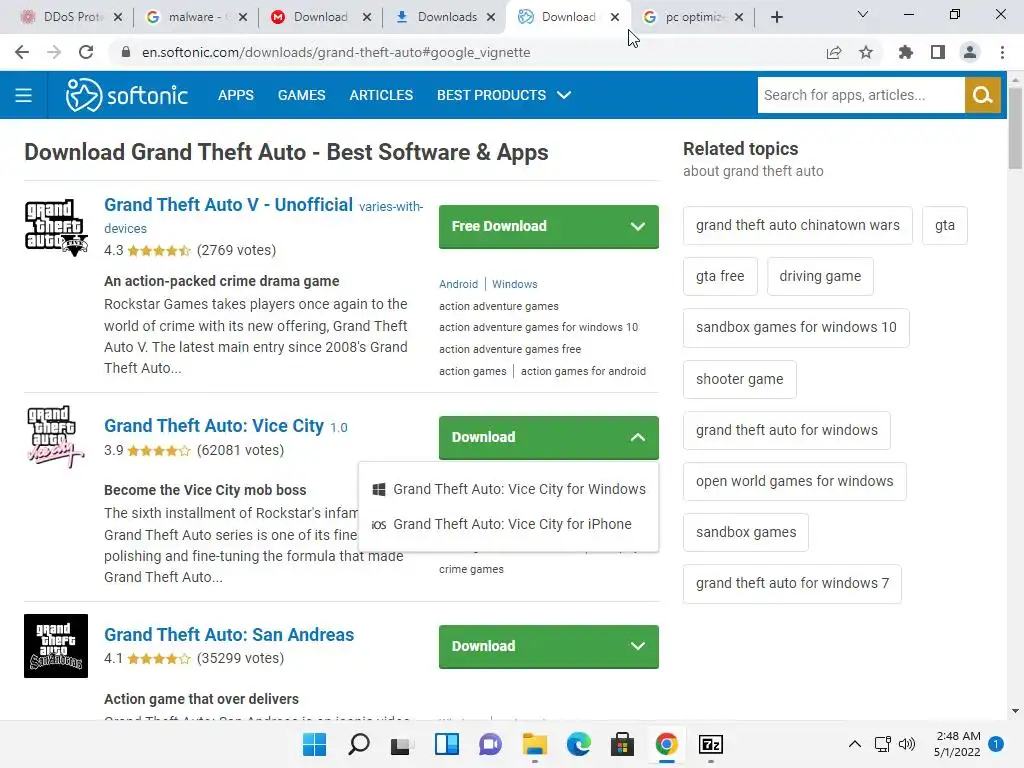The width and height of the screenshot is (1024, 768).
Task: Click the browser forward arrow
Action: [54, 52]
